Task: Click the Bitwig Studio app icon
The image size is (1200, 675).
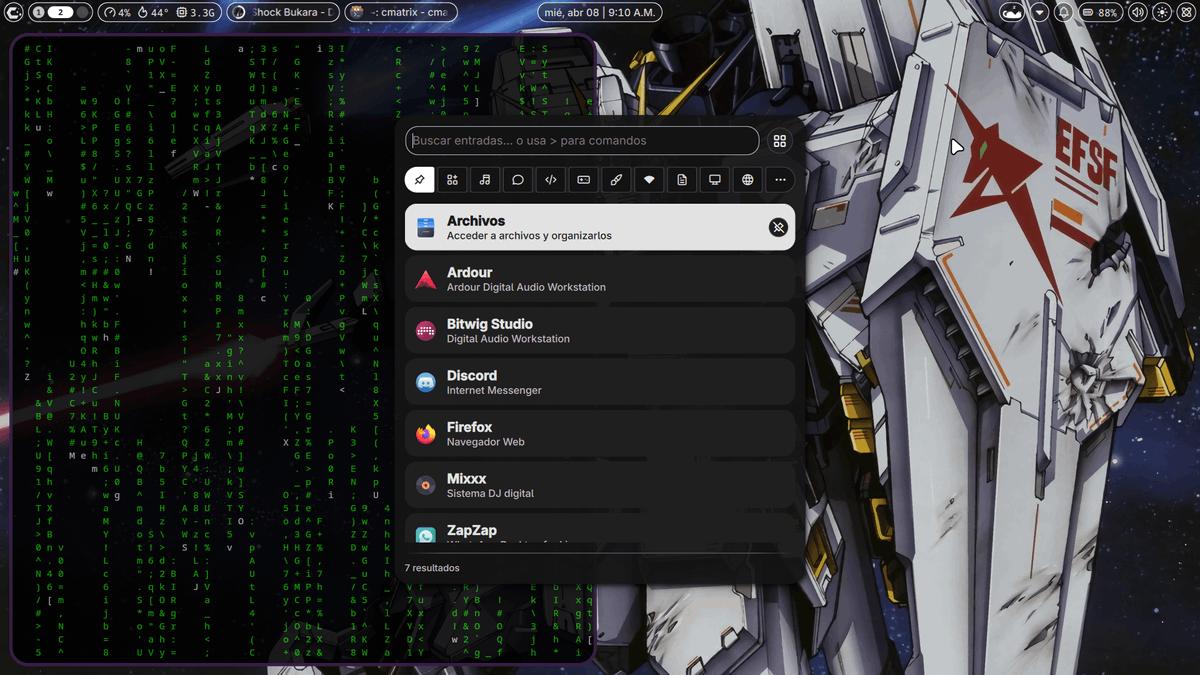Action: (x=426, y=331)
